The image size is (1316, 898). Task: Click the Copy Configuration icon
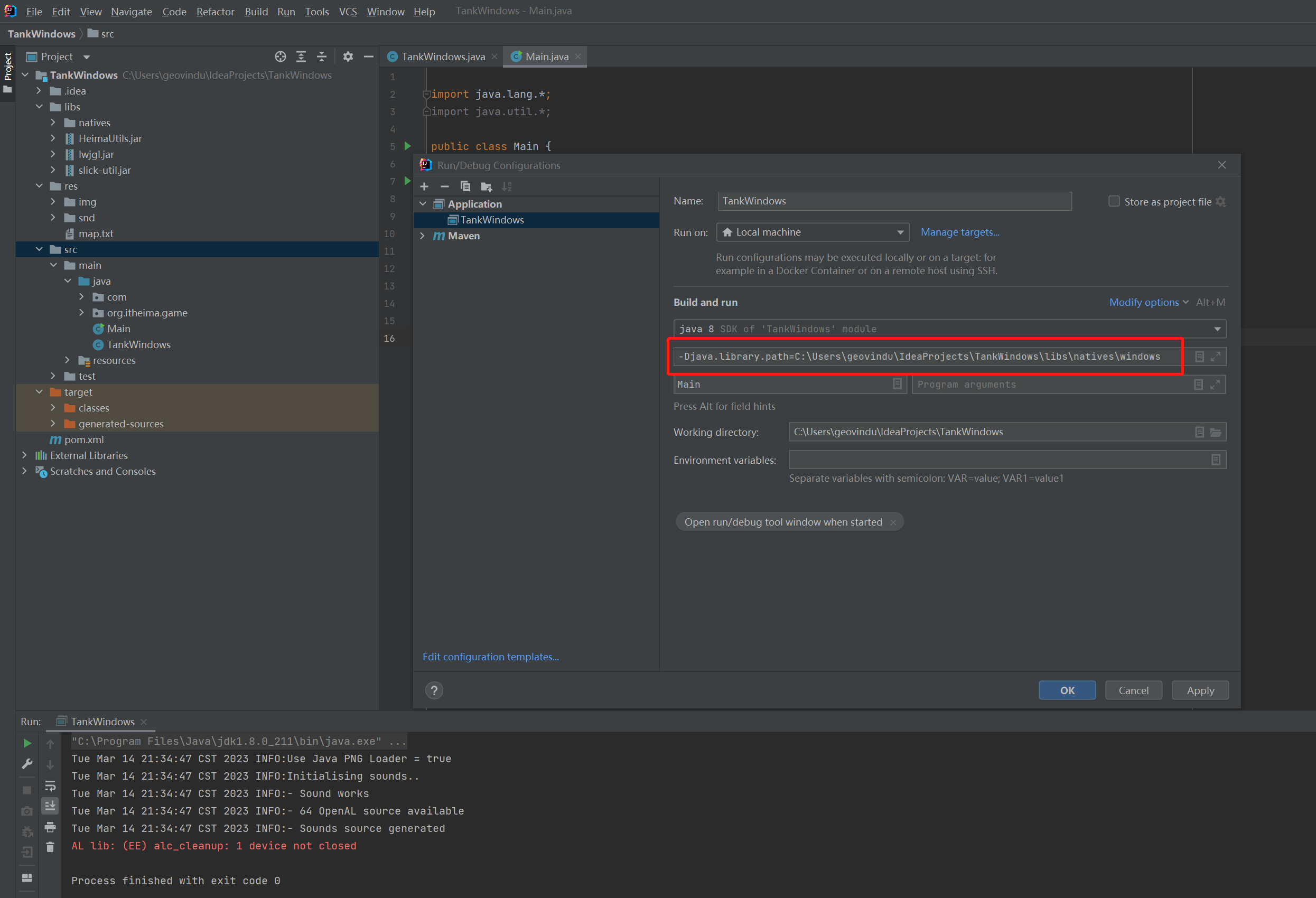coord(465,186)
